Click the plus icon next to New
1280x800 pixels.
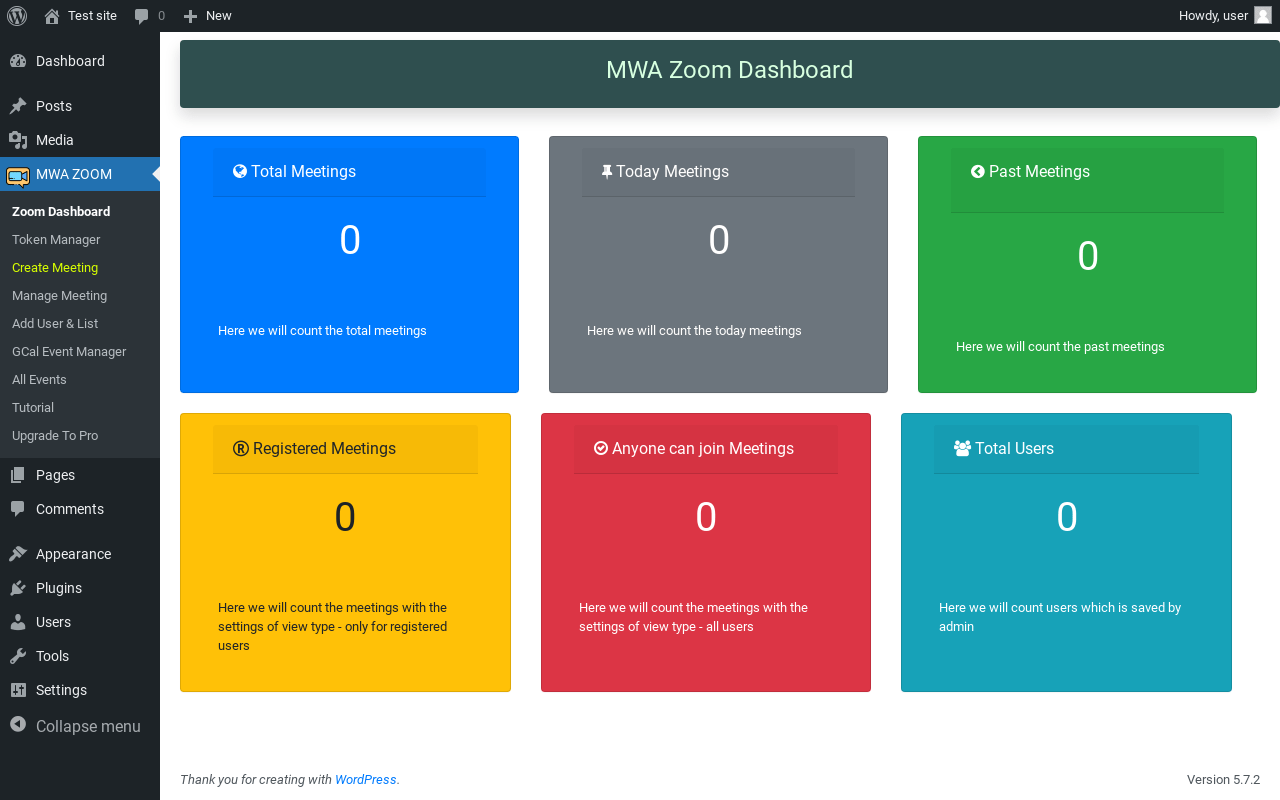click(190, 16)
